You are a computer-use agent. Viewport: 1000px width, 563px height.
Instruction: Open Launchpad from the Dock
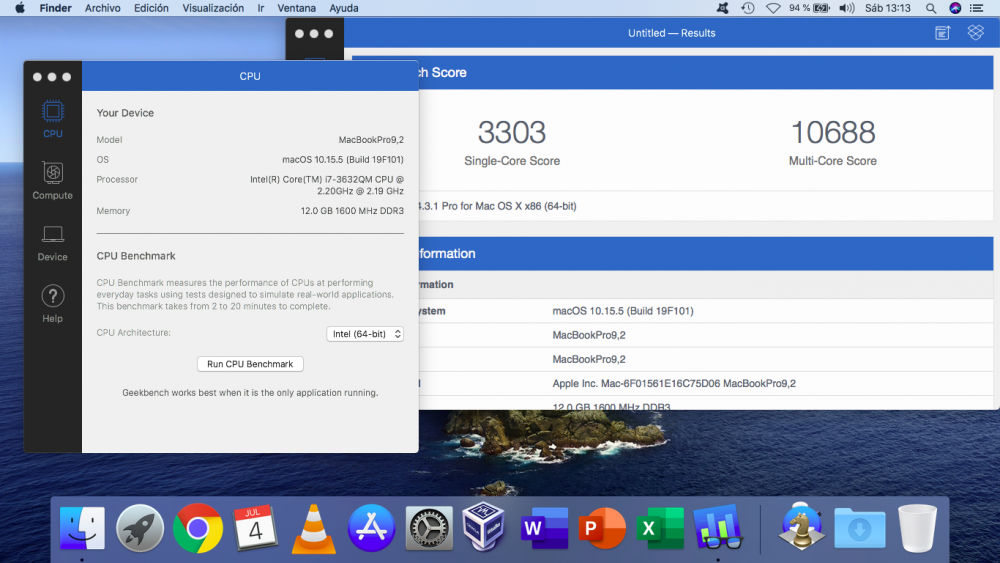point(140,528)
